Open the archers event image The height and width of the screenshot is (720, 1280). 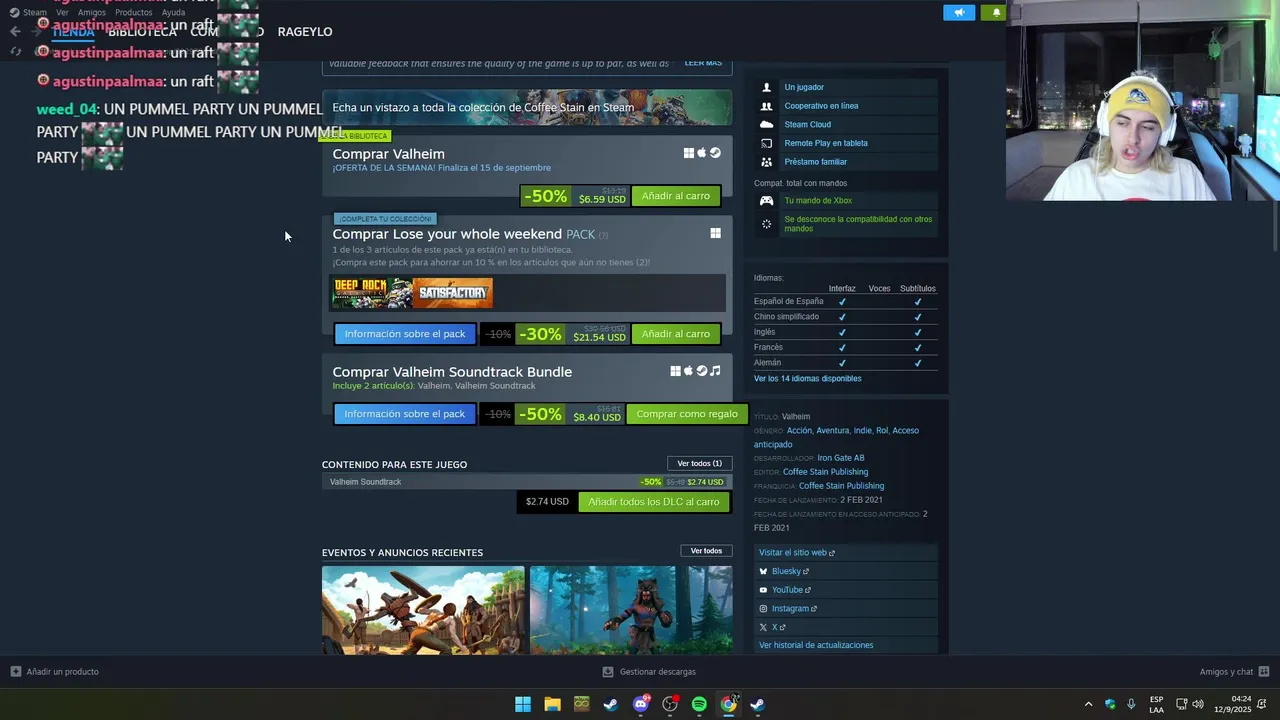[x=423, y=610]
